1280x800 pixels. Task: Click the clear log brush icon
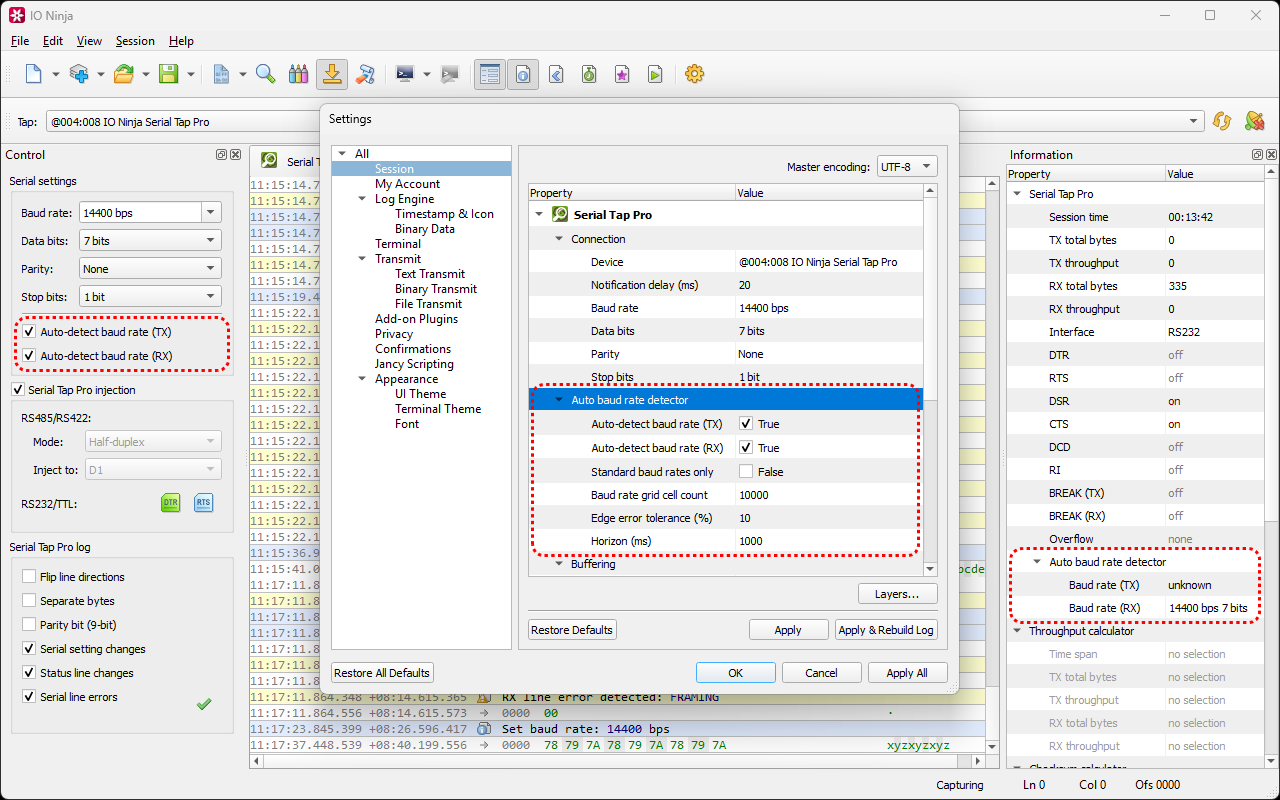tap(365, 74)
